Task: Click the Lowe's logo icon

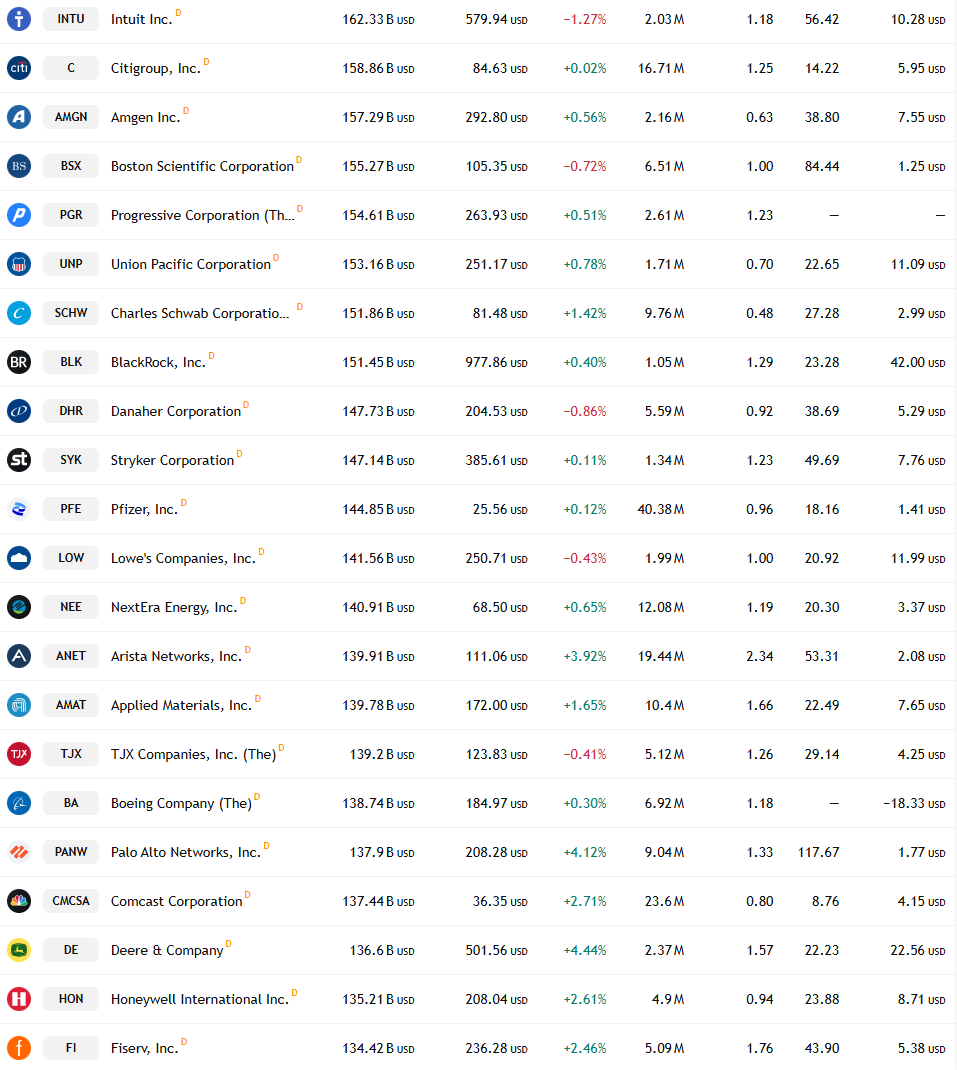Action: (x=19, y=558)
